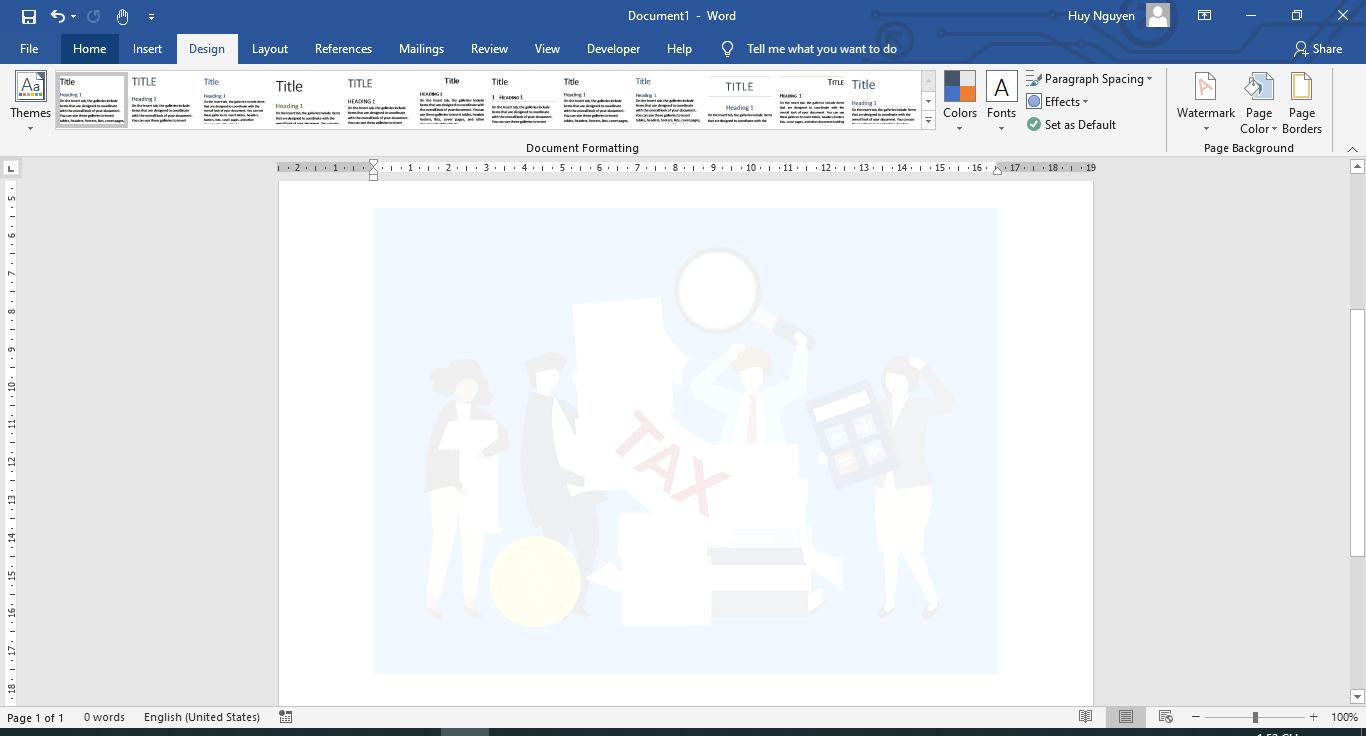Open the Watermark menu
This screenshot has width=1366, height=736.
1205,101
